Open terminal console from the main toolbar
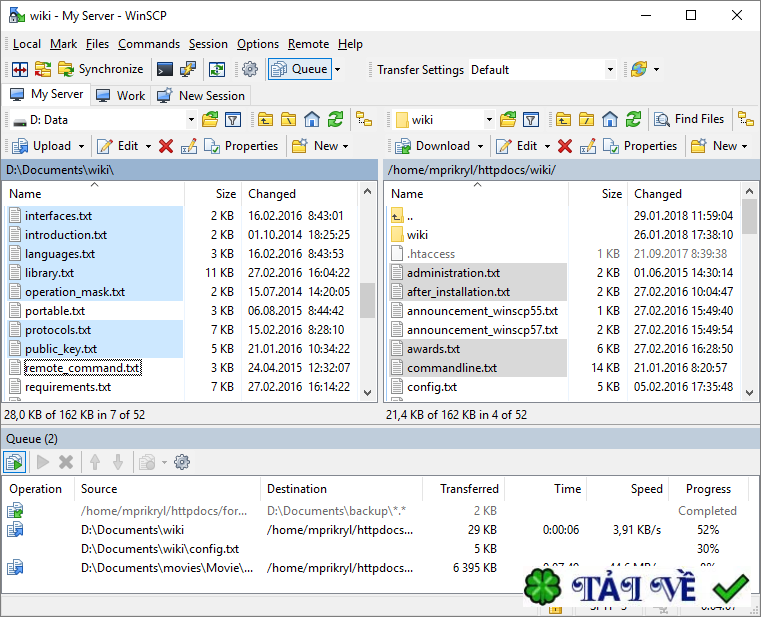761x617 pixels. [164, 69]
